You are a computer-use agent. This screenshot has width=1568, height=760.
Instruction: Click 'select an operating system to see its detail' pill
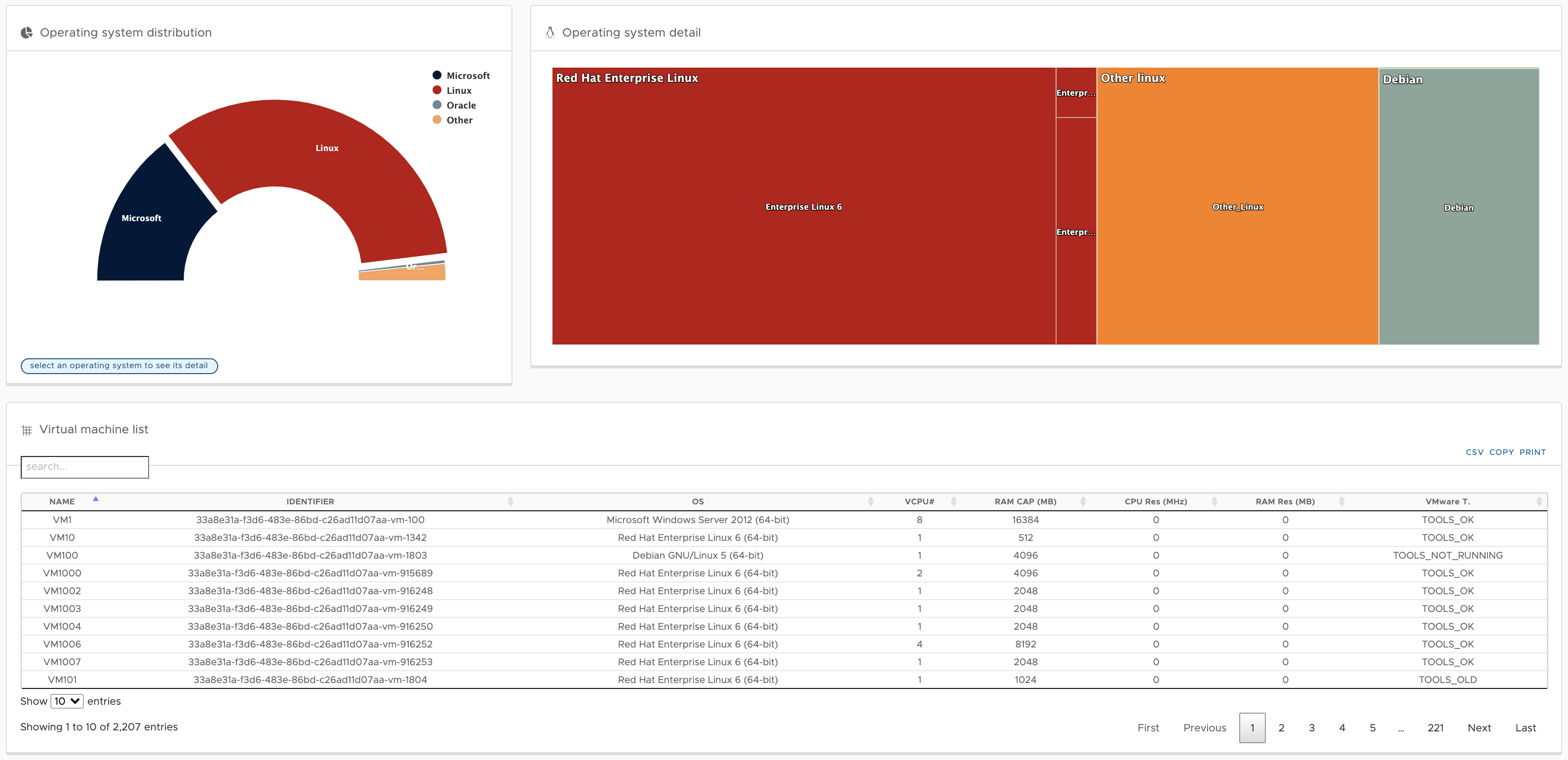(x=119, y=366)
